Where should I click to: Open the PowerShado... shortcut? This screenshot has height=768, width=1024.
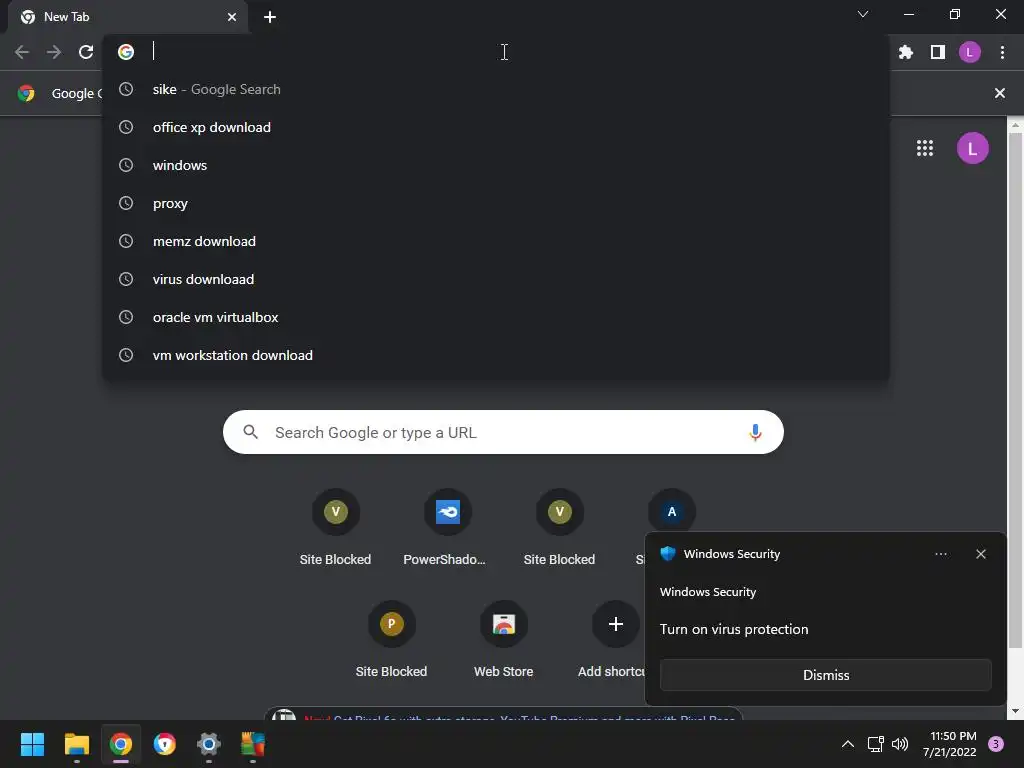coord(447,528)
